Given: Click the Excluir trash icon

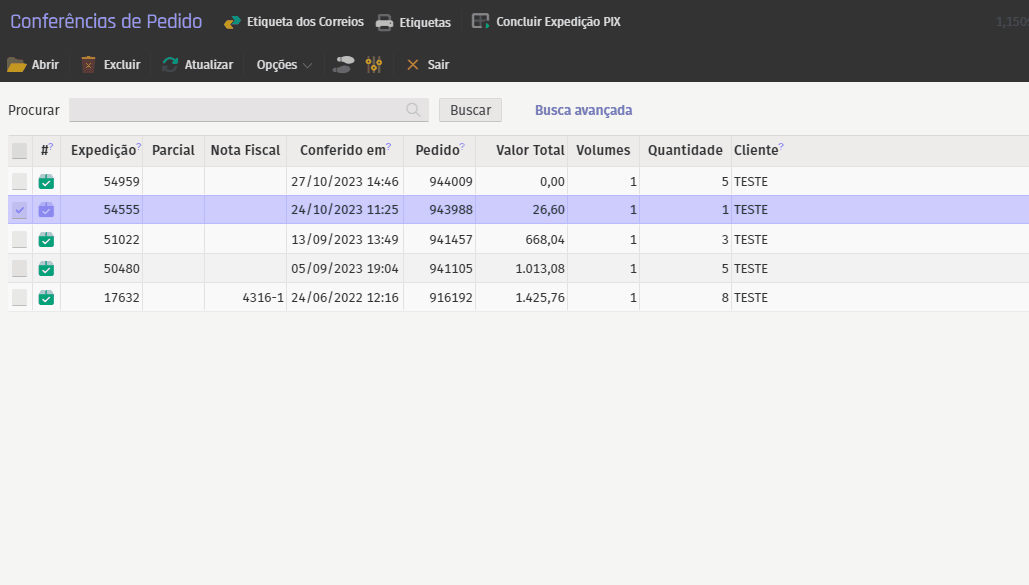Looking at the screenshot, I should 89,65.
